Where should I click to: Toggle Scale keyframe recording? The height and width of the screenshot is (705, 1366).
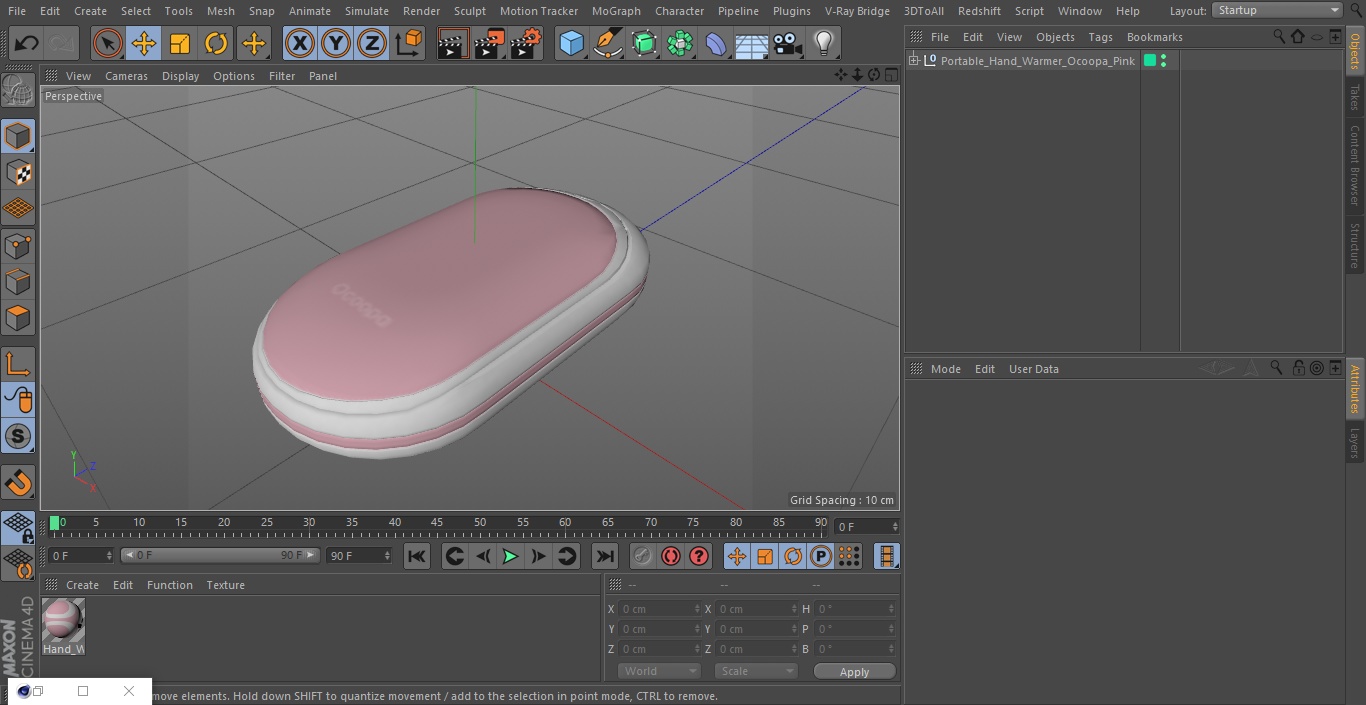765,556
